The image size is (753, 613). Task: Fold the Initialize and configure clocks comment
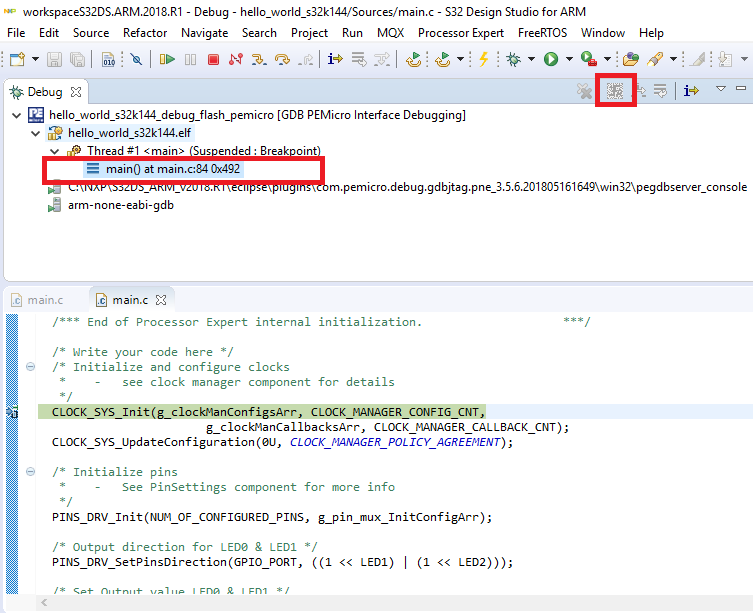[x=30, y=367]
